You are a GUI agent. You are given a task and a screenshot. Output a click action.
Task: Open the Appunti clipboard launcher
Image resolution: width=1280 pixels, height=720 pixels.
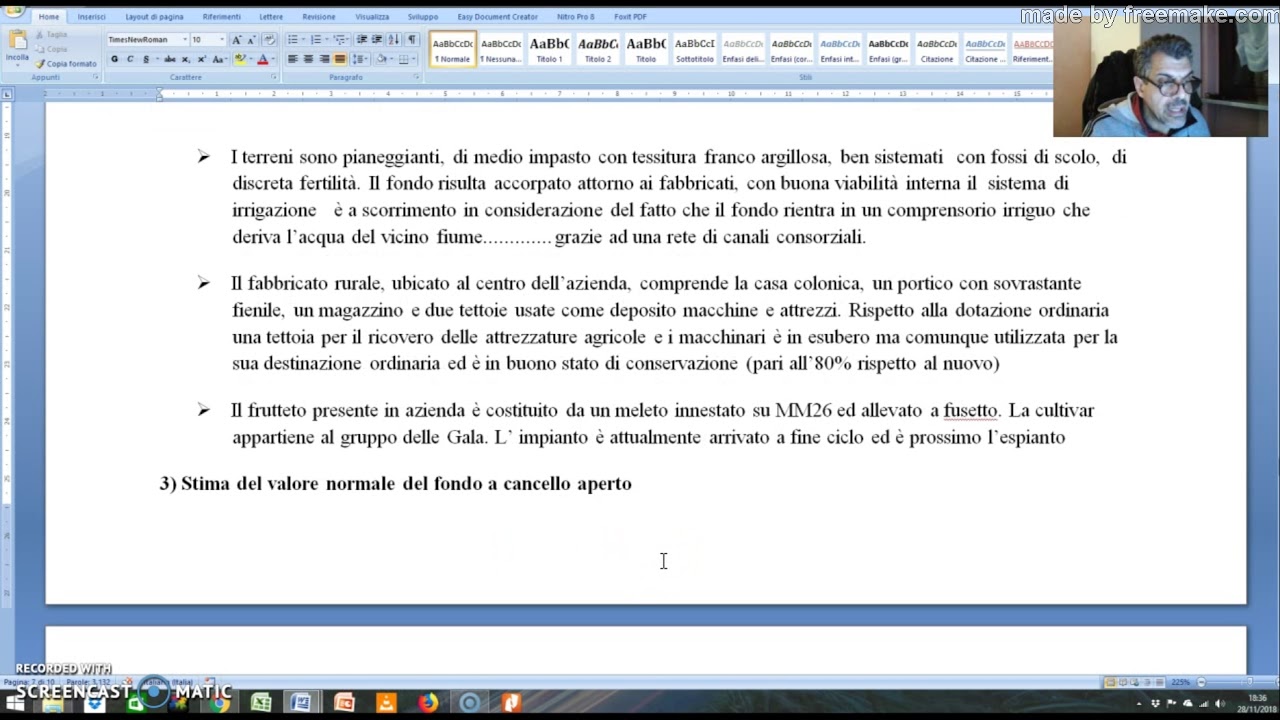tap(96, 77)
